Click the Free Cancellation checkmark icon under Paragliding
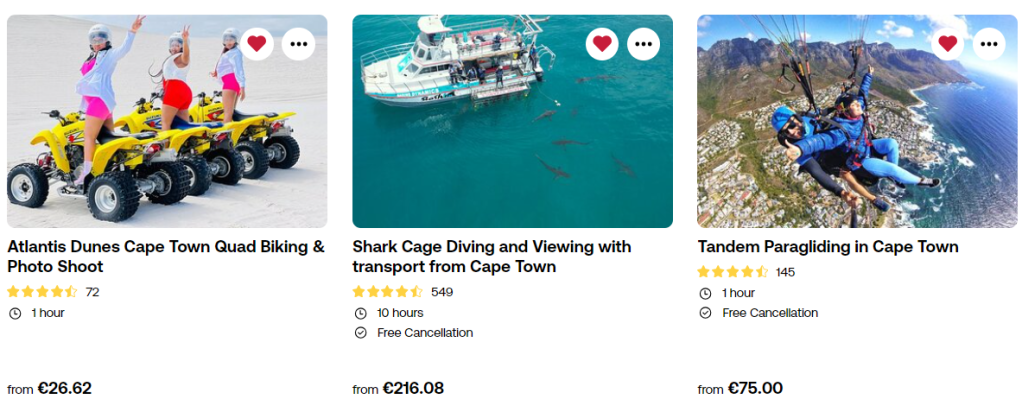 pyautogui.click(x=705, y=313)
